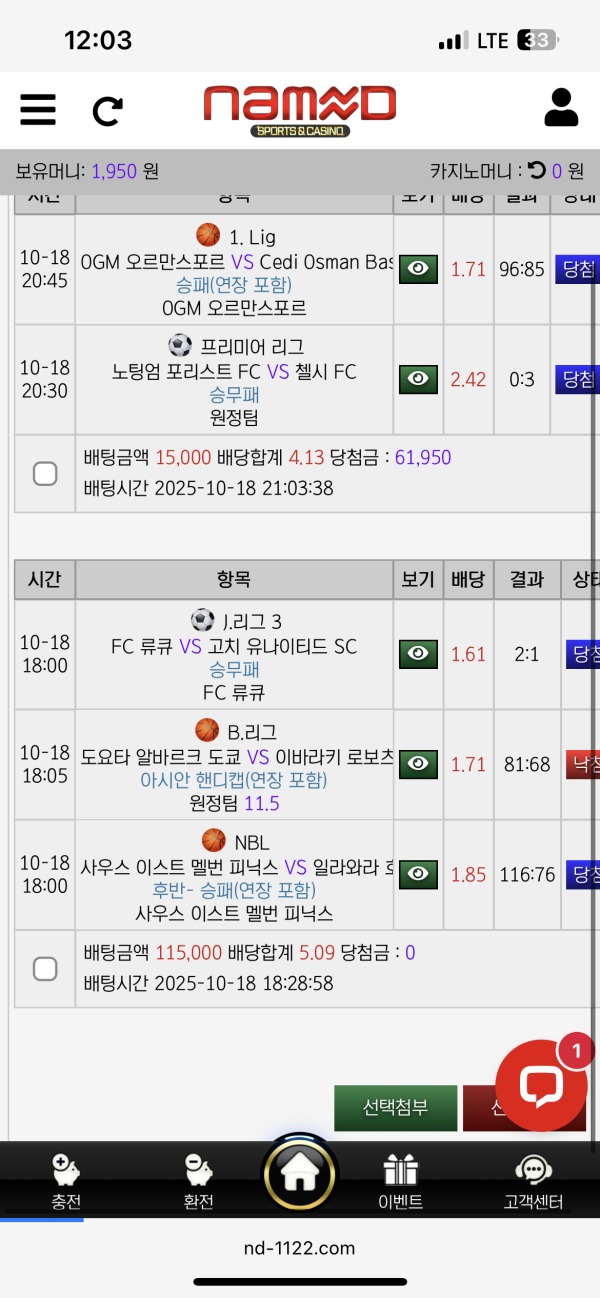Image resolution: width=600 pixels, height=1298 pixels.
Task: Open the 이벤트 (events) gift icon
Action: point(400,1175)
